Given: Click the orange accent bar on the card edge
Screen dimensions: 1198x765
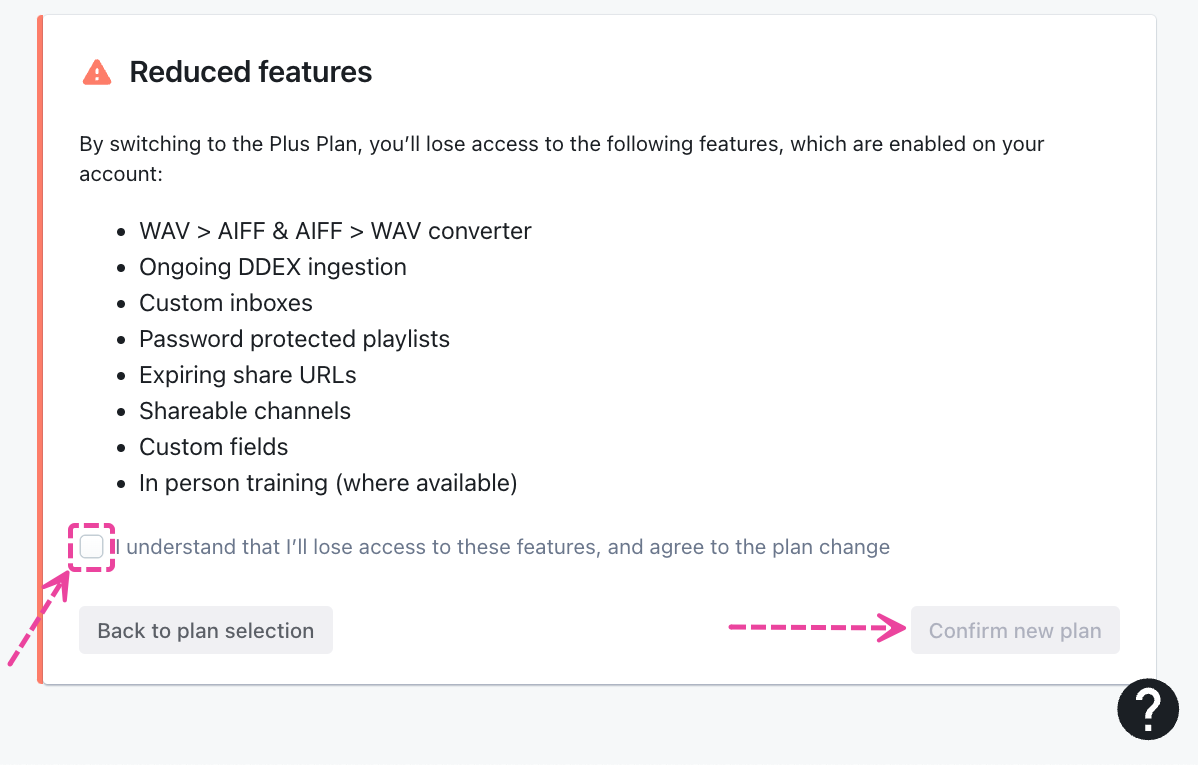Looking at the screenshot, I should coord(41,350).
